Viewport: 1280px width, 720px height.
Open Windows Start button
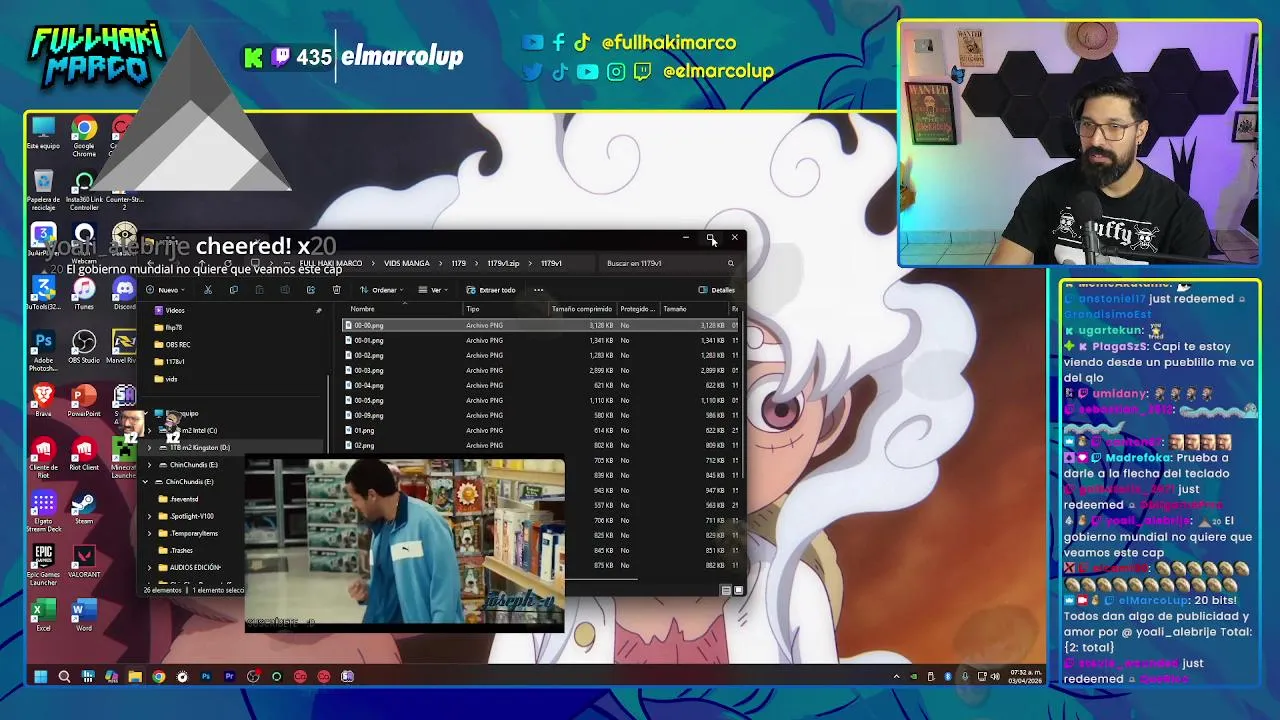(x=40, y=677)
